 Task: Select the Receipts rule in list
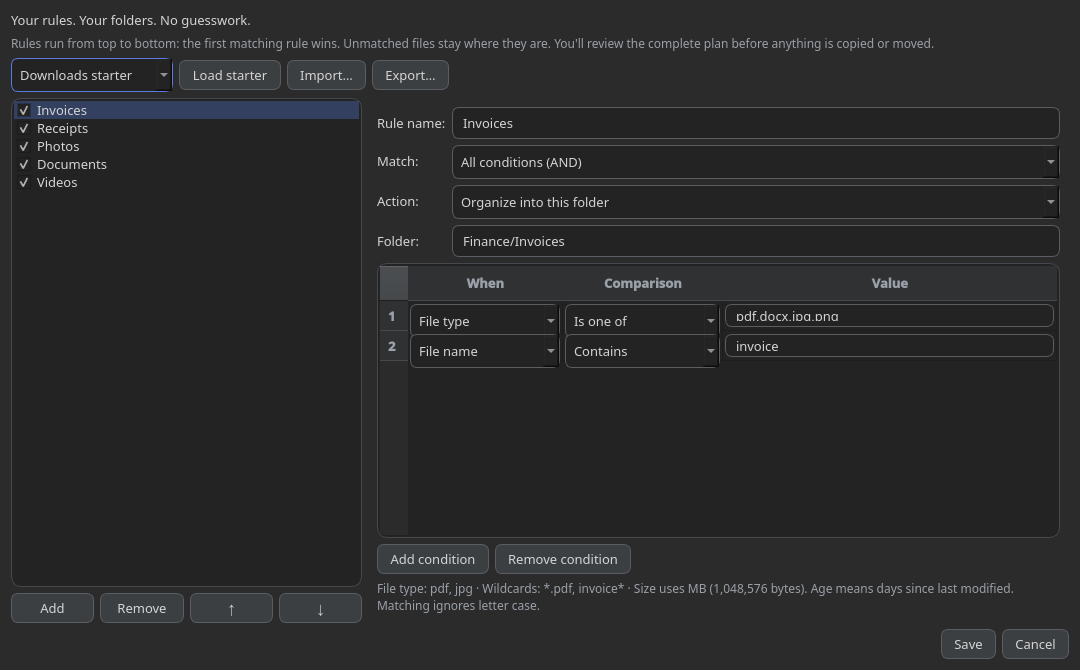[x=187, y=128]
